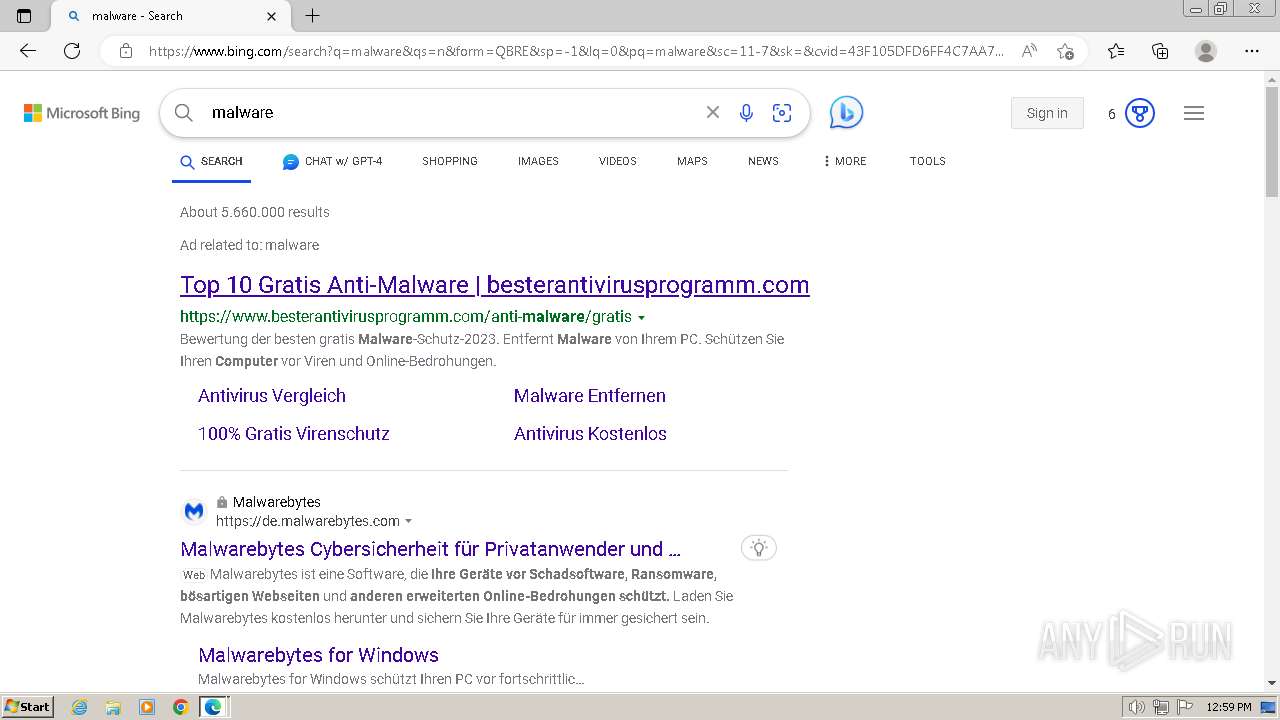Click the browser address bar URL
The height and width of the screenshot is (720, 1280).
[576, 51]
